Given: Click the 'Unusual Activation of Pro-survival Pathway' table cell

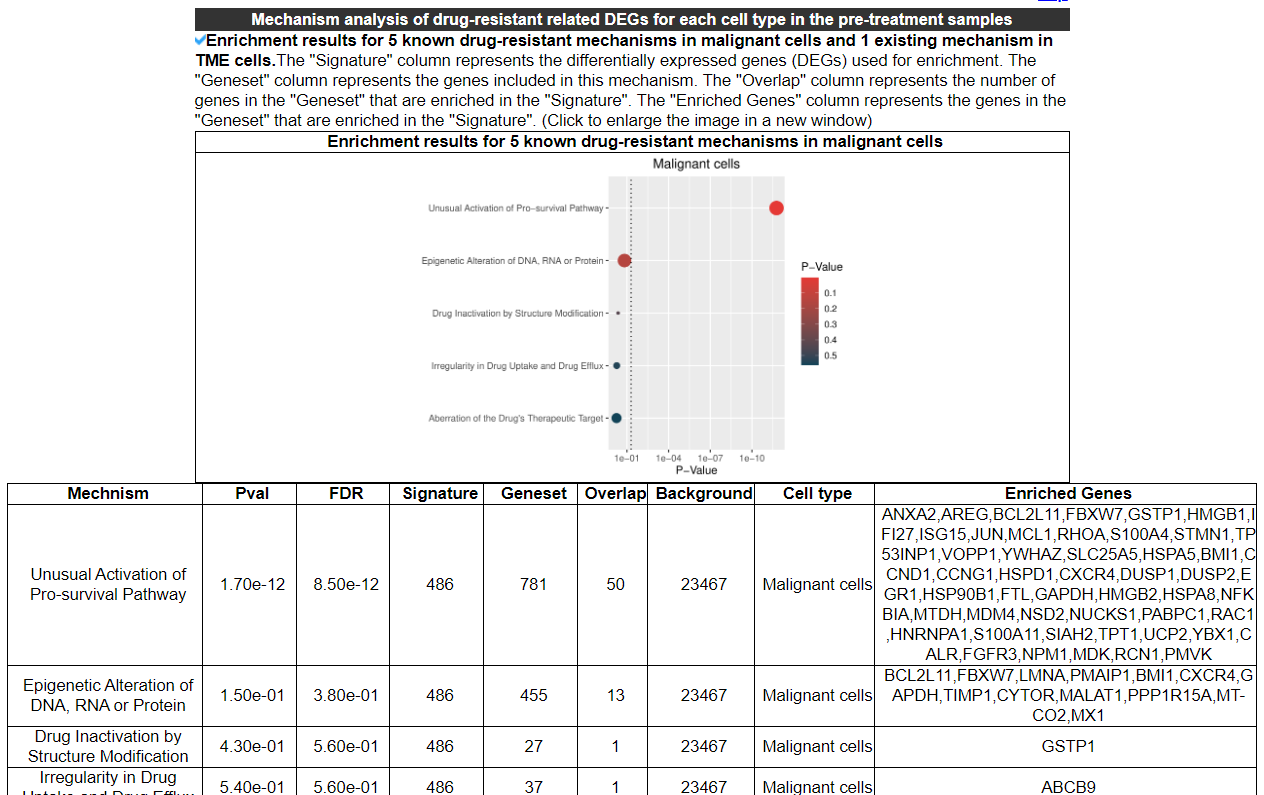Looking at the screenshot, I should 108,584.
